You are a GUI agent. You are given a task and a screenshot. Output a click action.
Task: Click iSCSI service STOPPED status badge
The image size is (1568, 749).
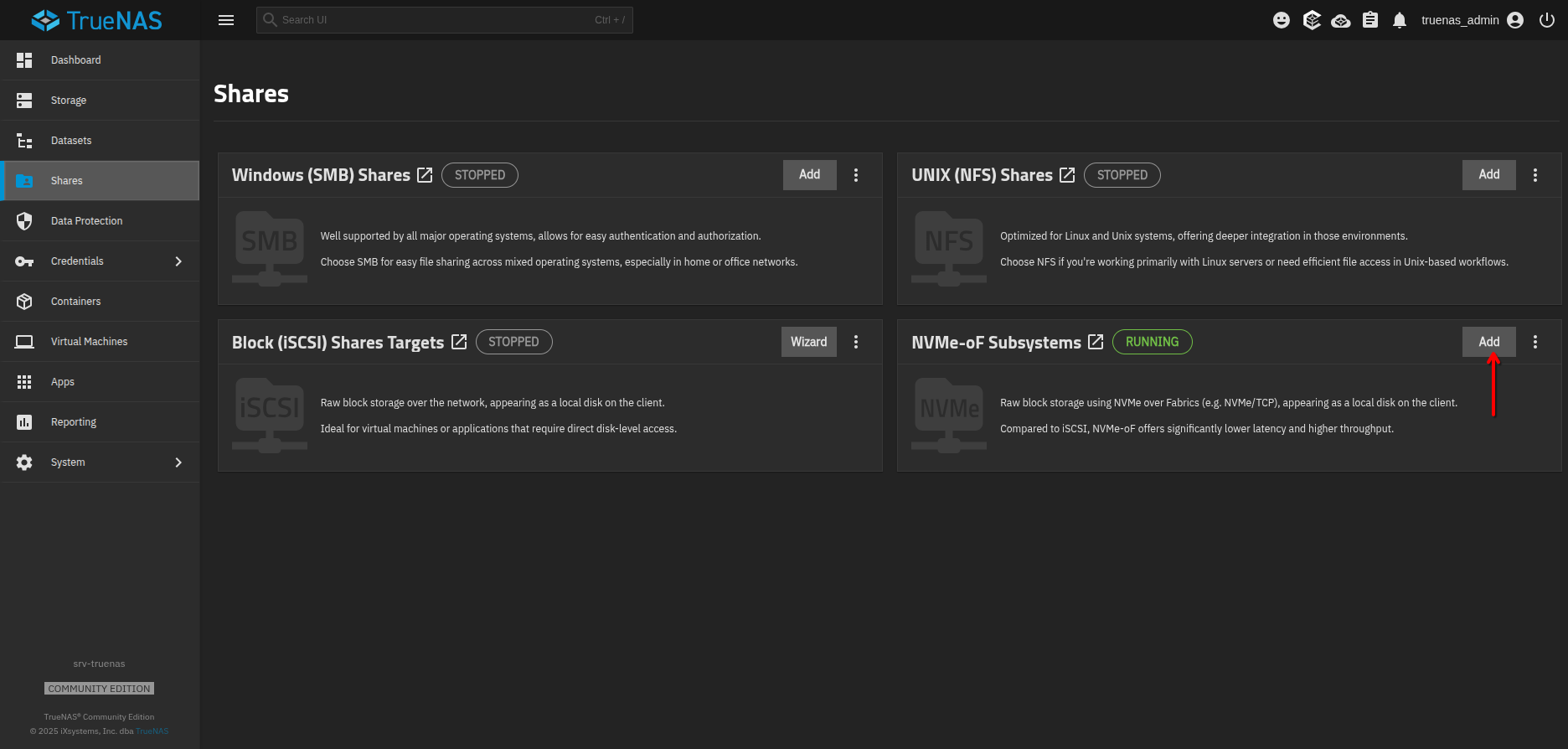point(513,342)
